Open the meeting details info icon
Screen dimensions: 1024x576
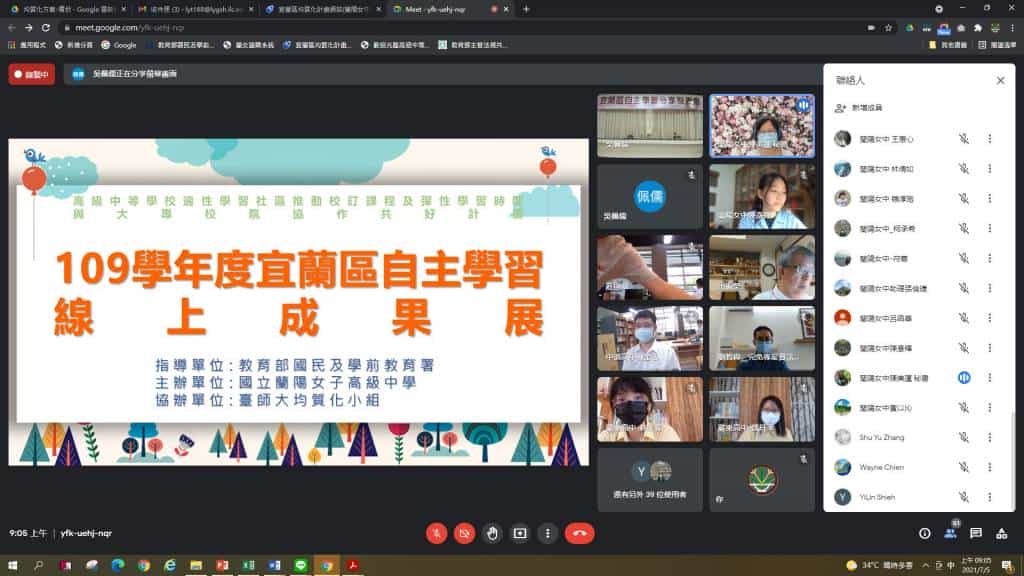pos(924,533)
